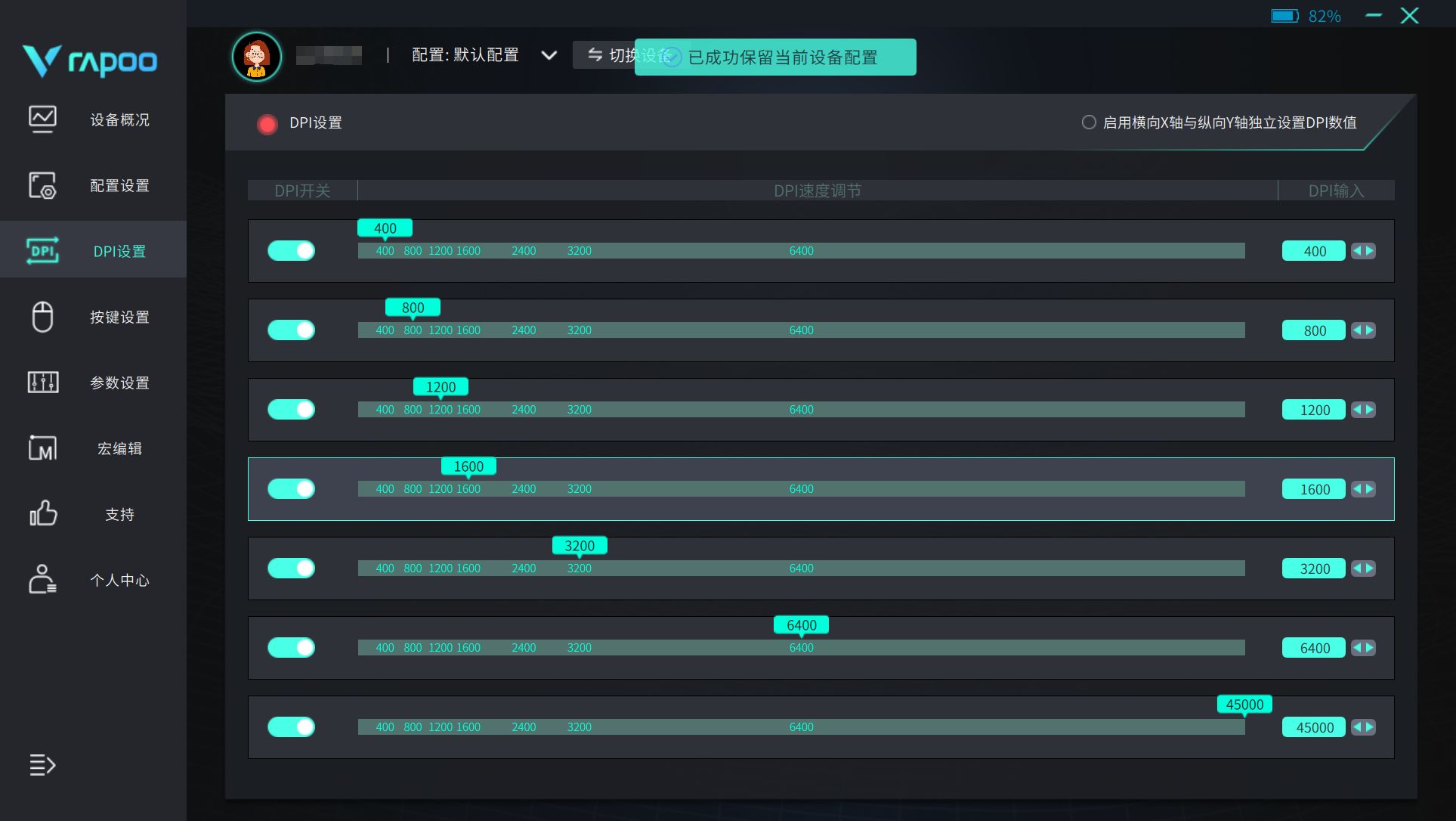This screenshot has width=1456, height=821.
Task: Open the macro editor icon
Action: point(42,448)
